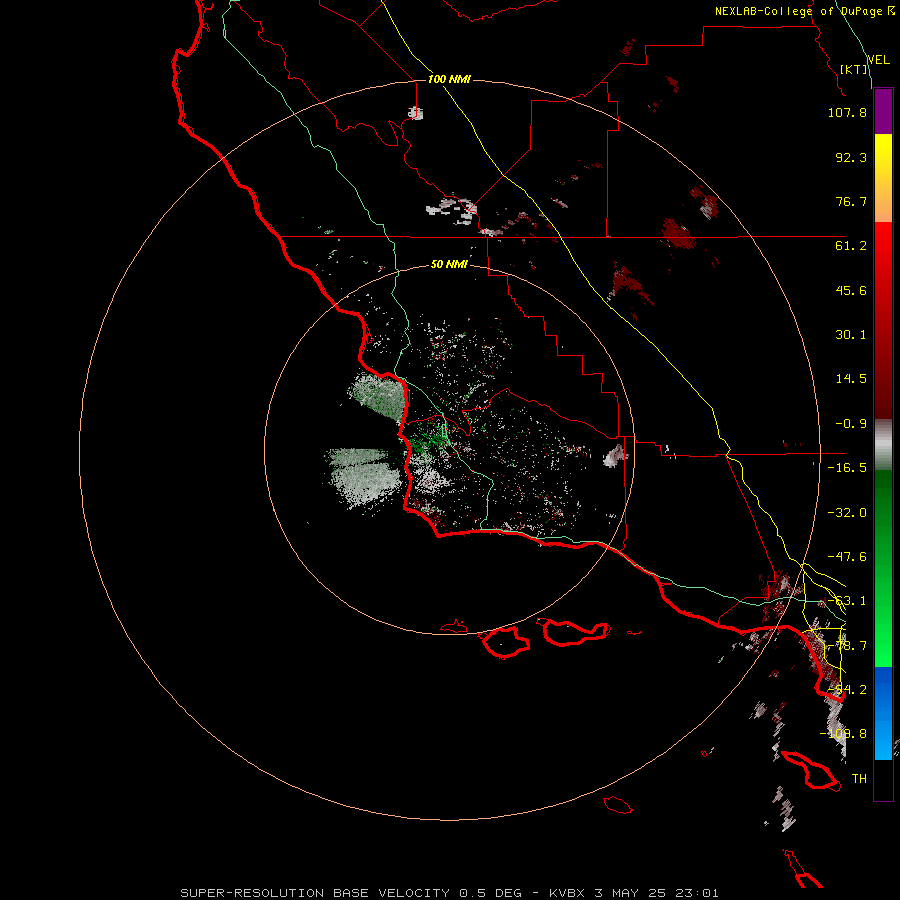Click the [KT] units label

point(854,69)
